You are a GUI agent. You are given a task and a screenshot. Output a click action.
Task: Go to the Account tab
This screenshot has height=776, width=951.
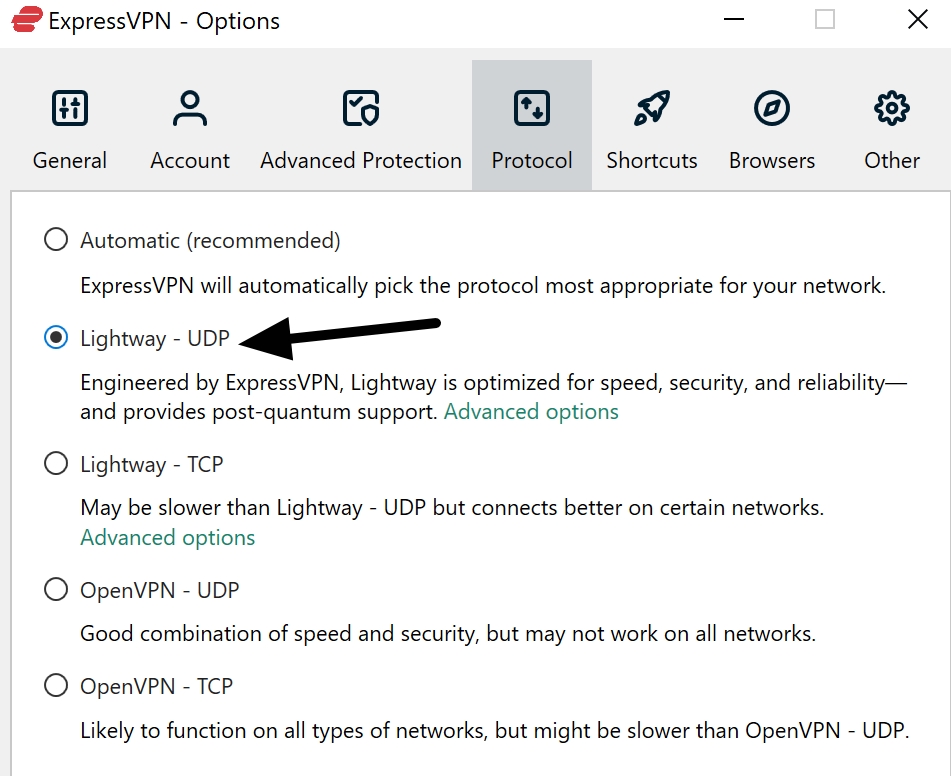[x=189, y=125]
